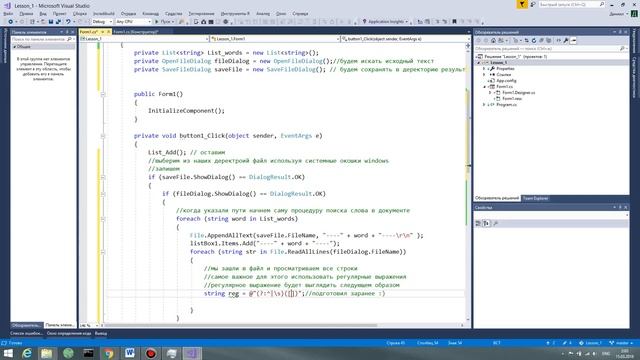The height and width of the screenshot is (360, 640).
Task: Collapse the saveFile.ShowDialog if block
Action: click(103, 178)
